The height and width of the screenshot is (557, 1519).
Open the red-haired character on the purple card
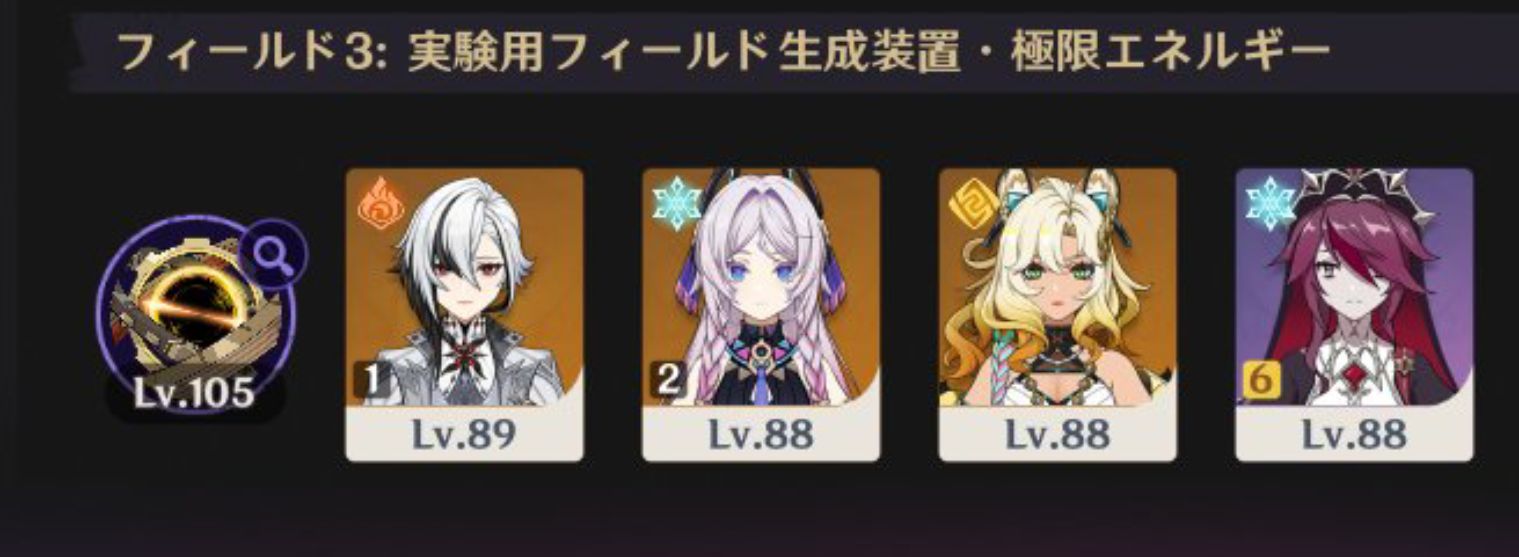pyautogui.click(x=1354, y=288)
